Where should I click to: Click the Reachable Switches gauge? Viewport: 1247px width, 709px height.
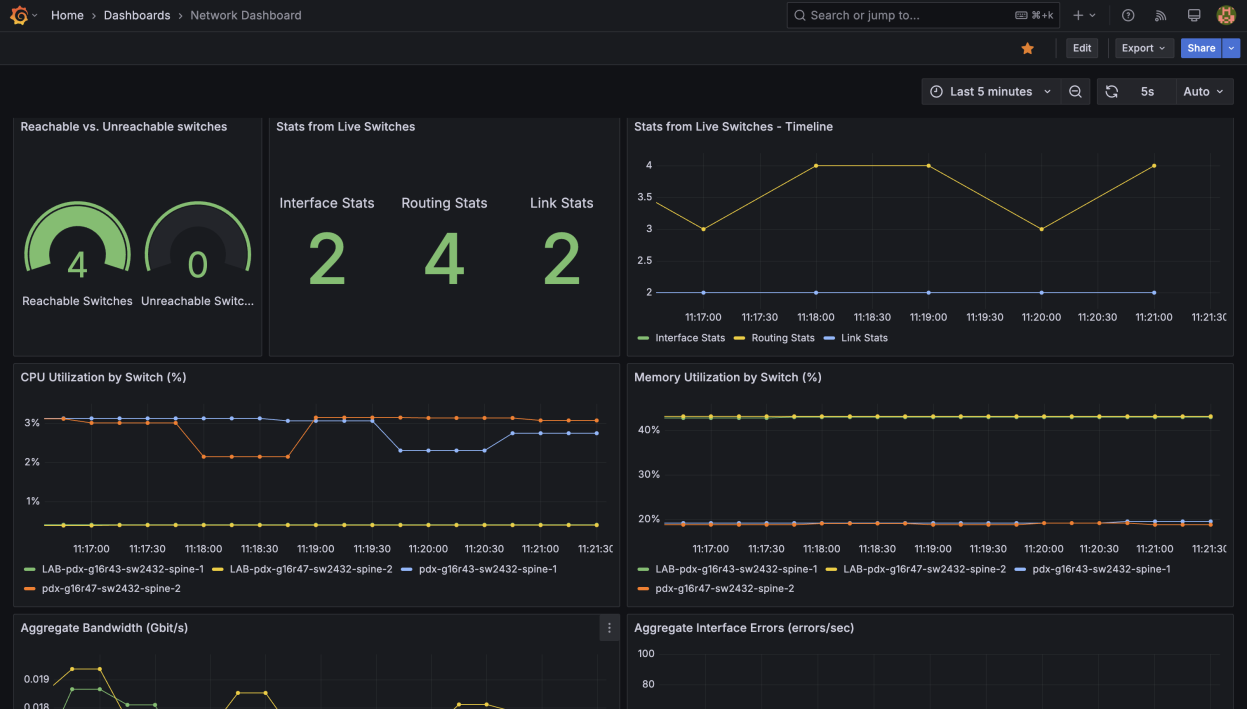77,237
